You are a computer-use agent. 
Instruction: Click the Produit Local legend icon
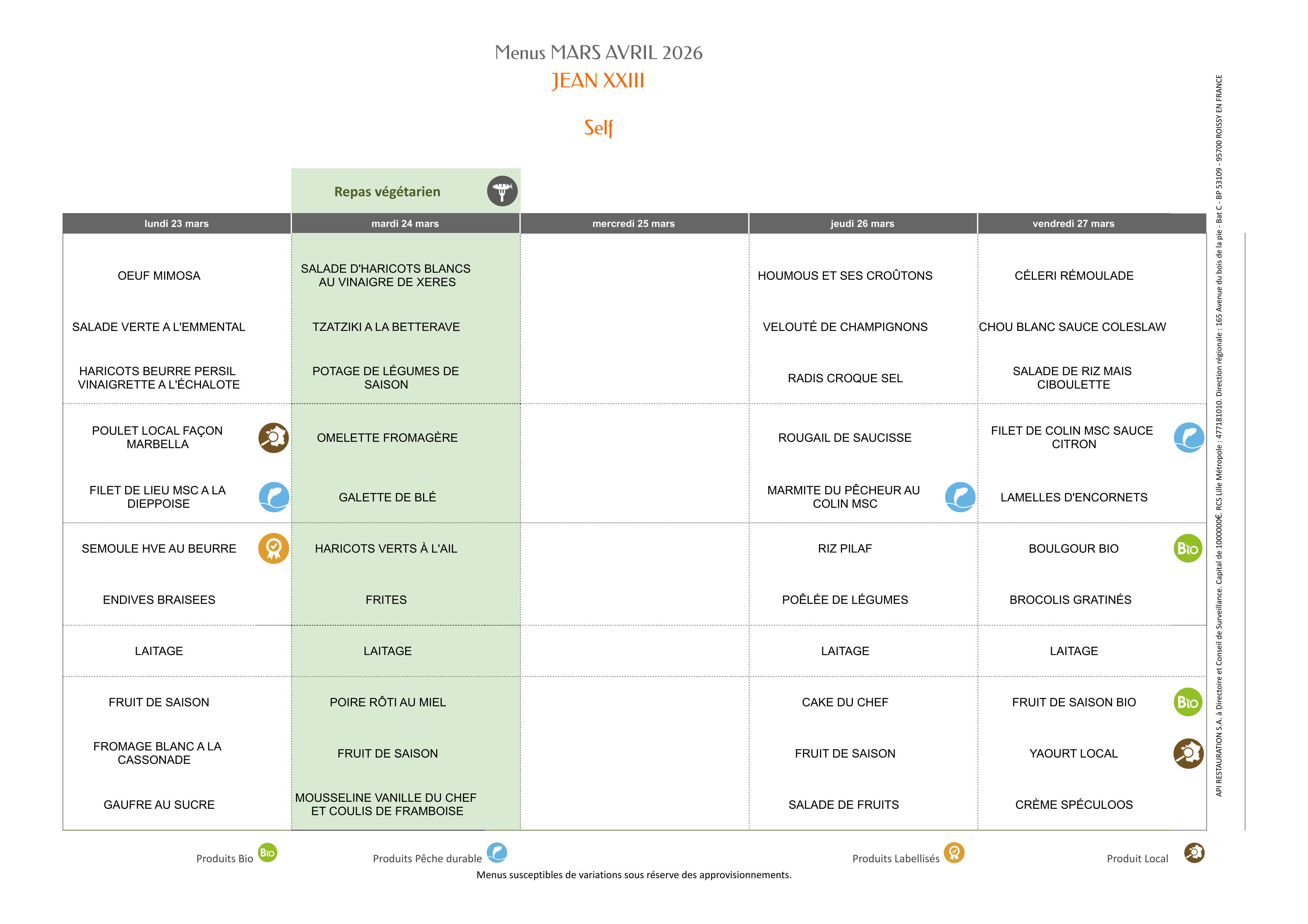pos(1194,852)
